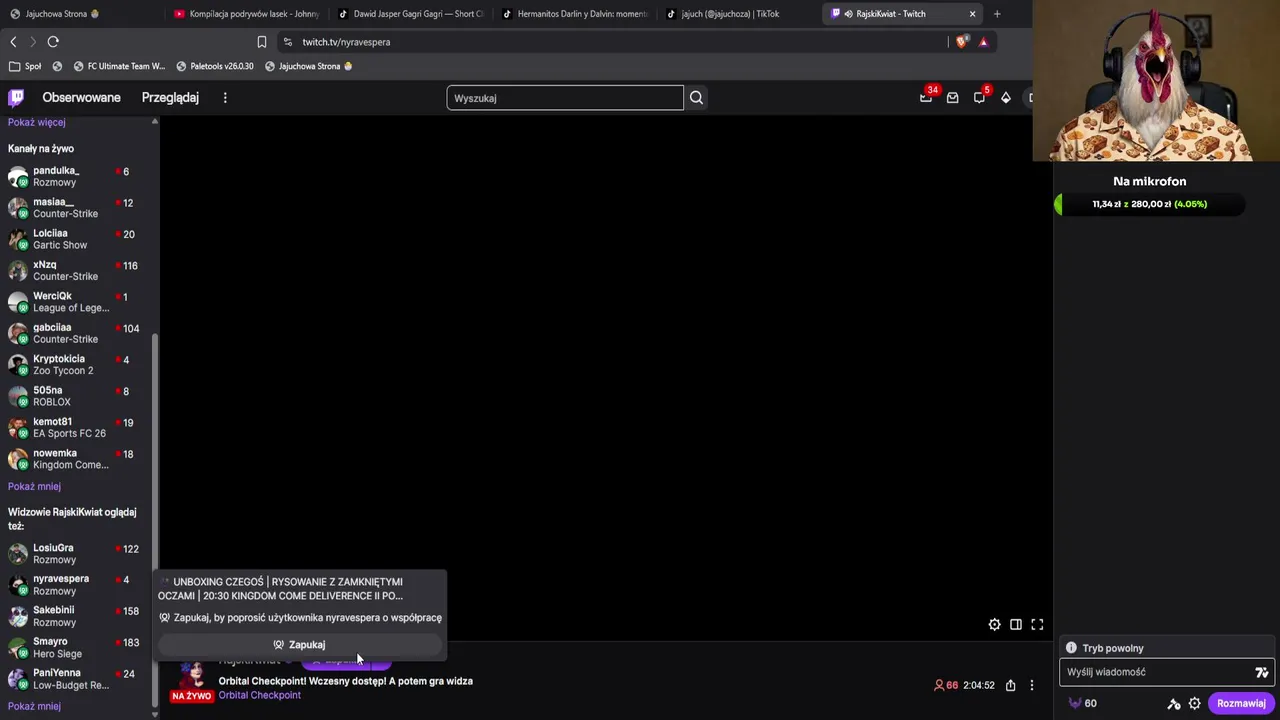Collapse viewers-also-watch list Pokaż mniej
The width and height of the screenshot is (1280, 720).
(x=34, y=706)
